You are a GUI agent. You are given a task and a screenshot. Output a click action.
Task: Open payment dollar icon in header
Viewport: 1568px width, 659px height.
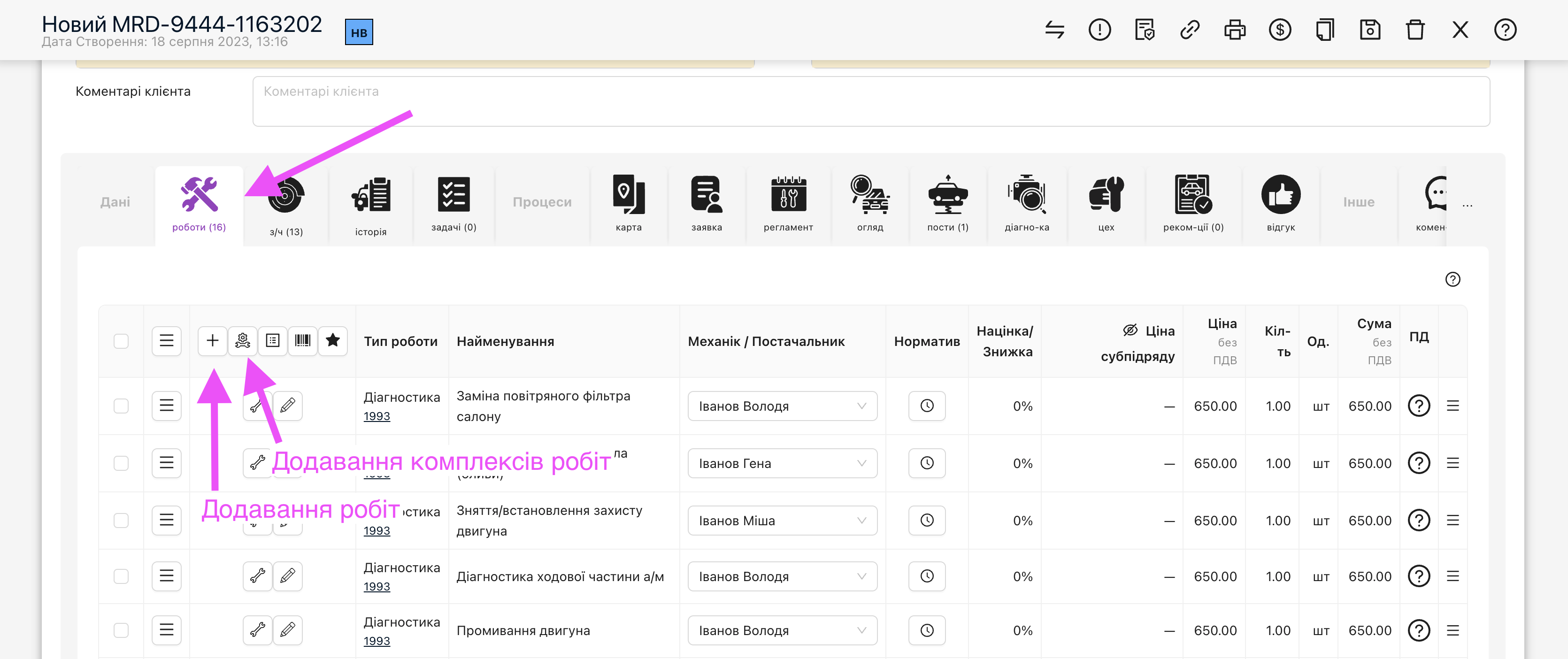click(x=1279, y=30)
